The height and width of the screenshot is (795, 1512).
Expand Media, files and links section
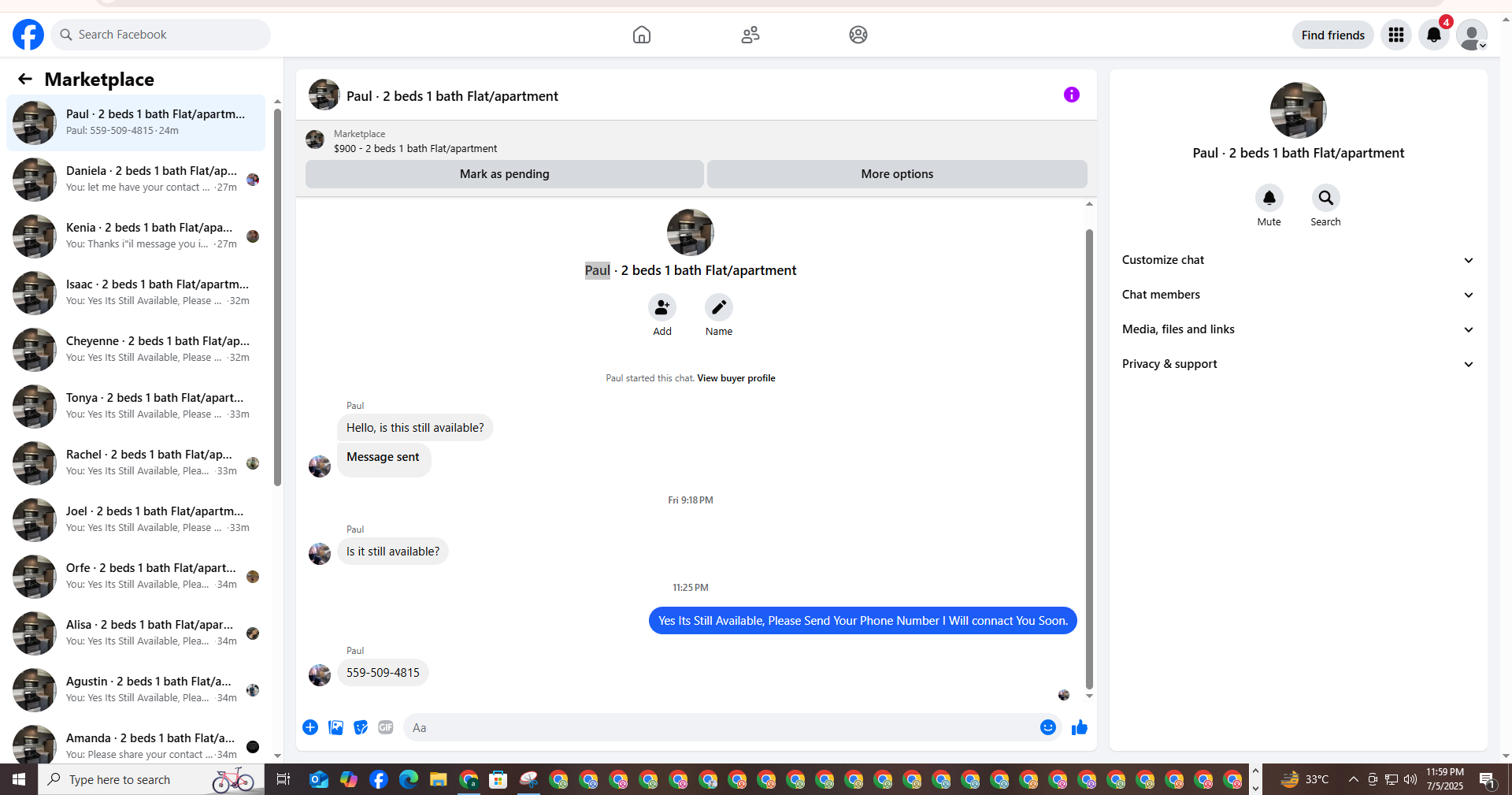click(x=1298, y=329)
